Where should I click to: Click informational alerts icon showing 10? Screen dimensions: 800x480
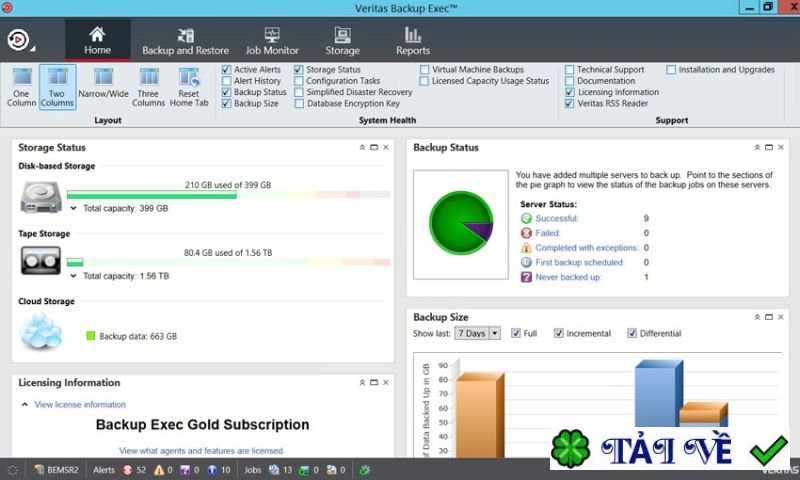[x=212, y=470]
